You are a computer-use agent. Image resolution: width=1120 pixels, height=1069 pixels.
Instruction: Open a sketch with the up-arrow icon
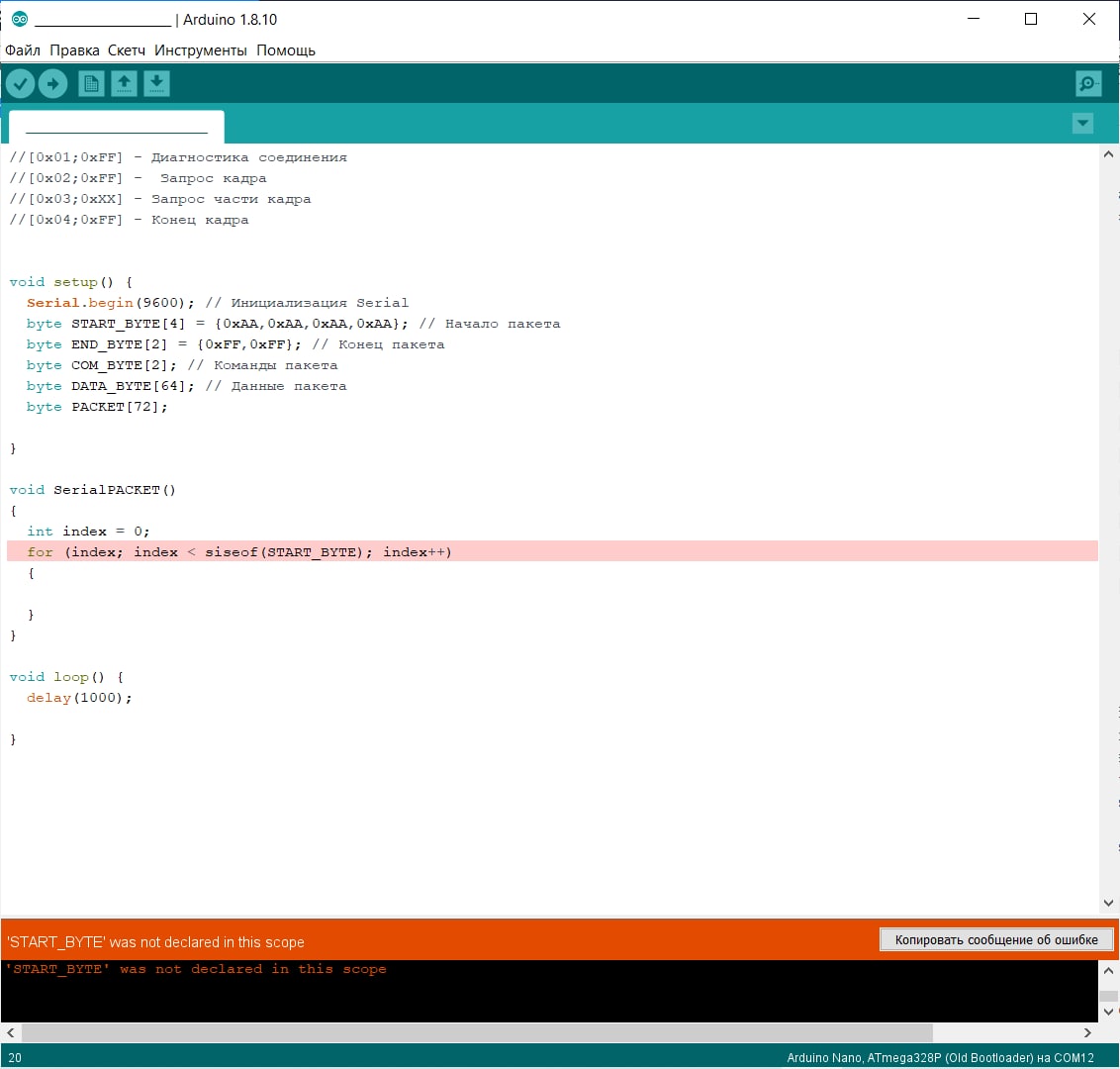tap(124, 84)
